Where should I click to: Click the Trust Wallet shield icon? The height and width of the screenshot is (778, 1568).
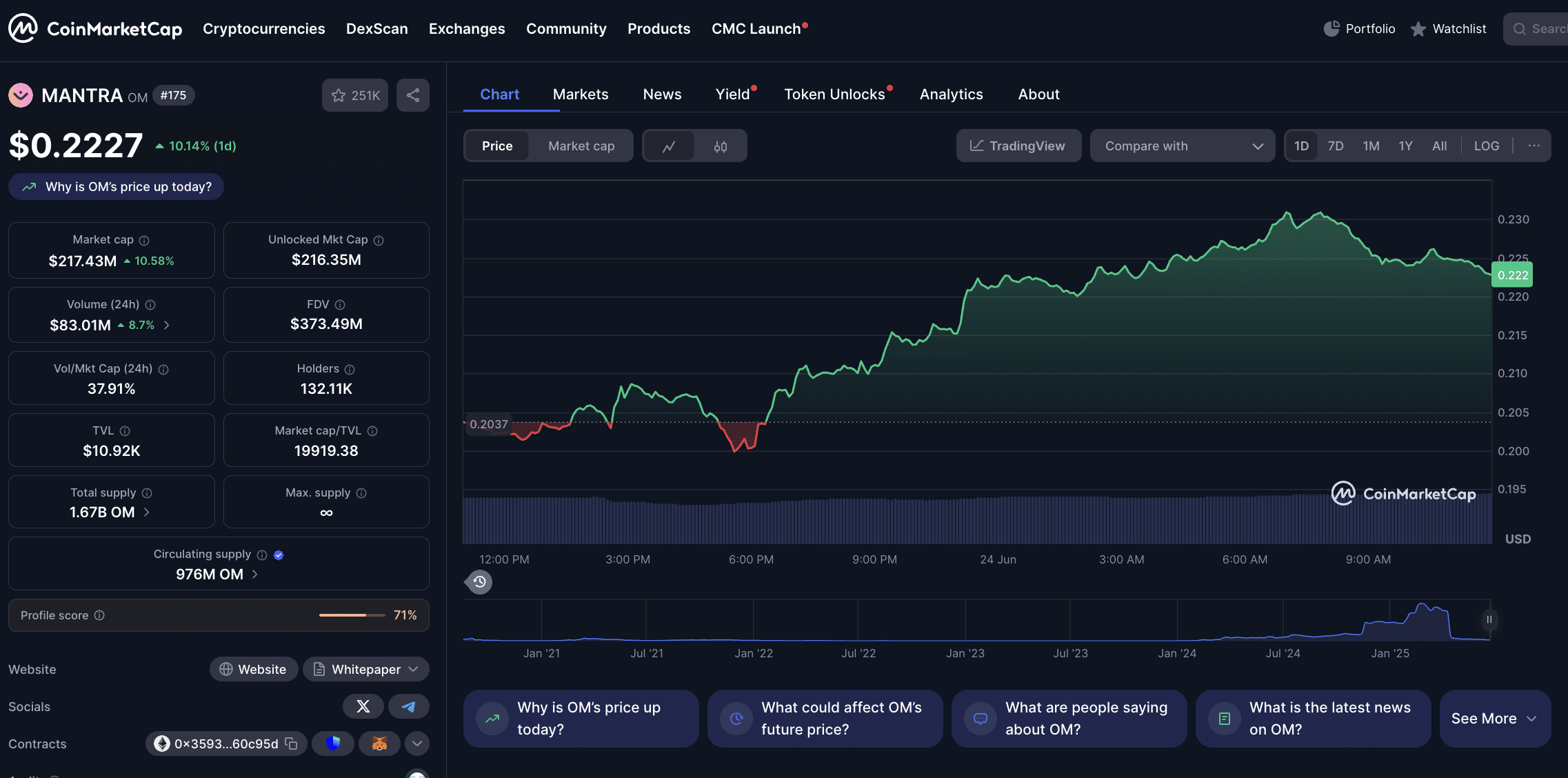[x=333, y=744]
